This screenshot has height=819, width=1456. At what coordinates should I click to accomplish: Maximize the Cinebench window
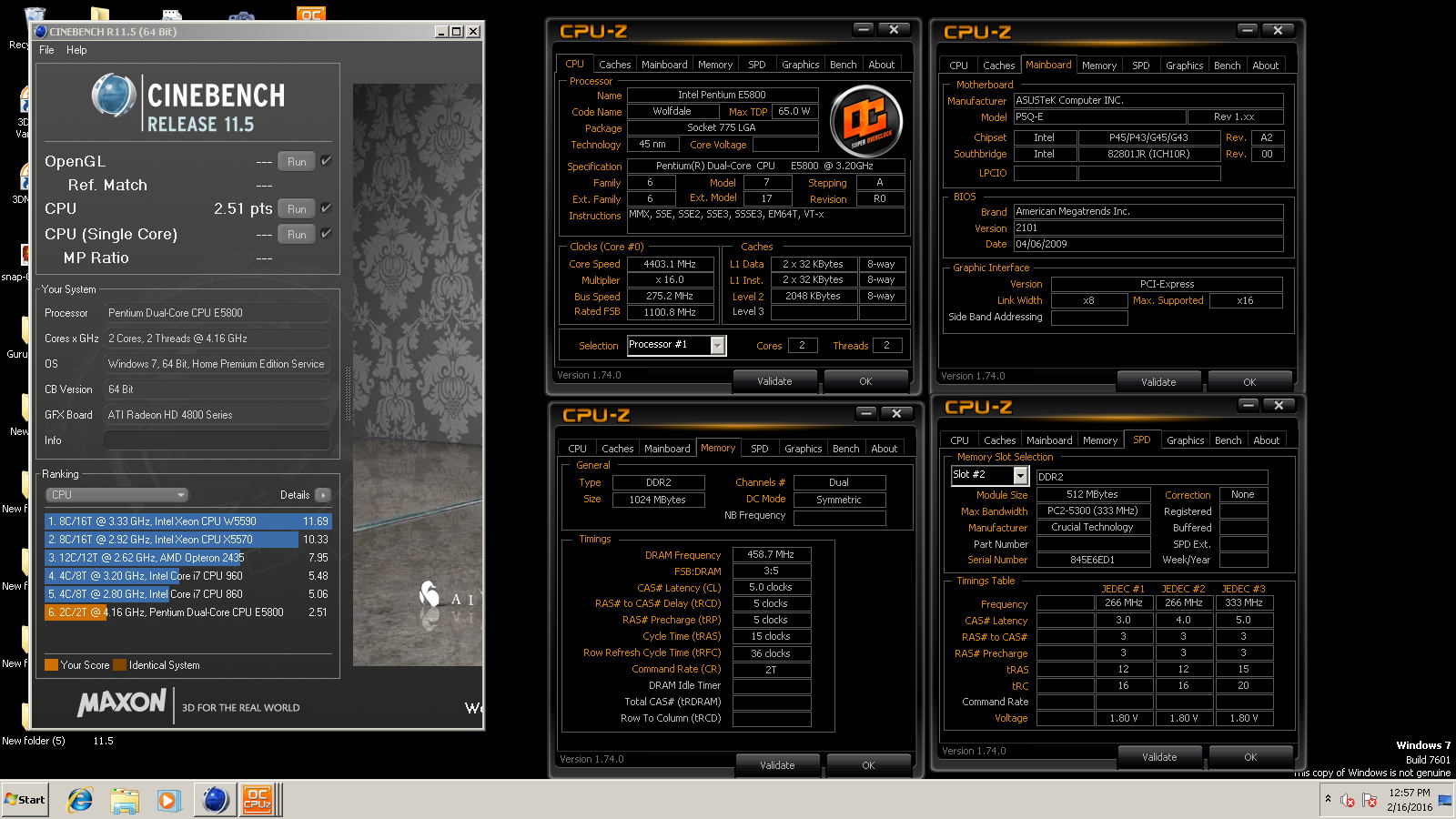pyautogui.click(x=457, y=31)
